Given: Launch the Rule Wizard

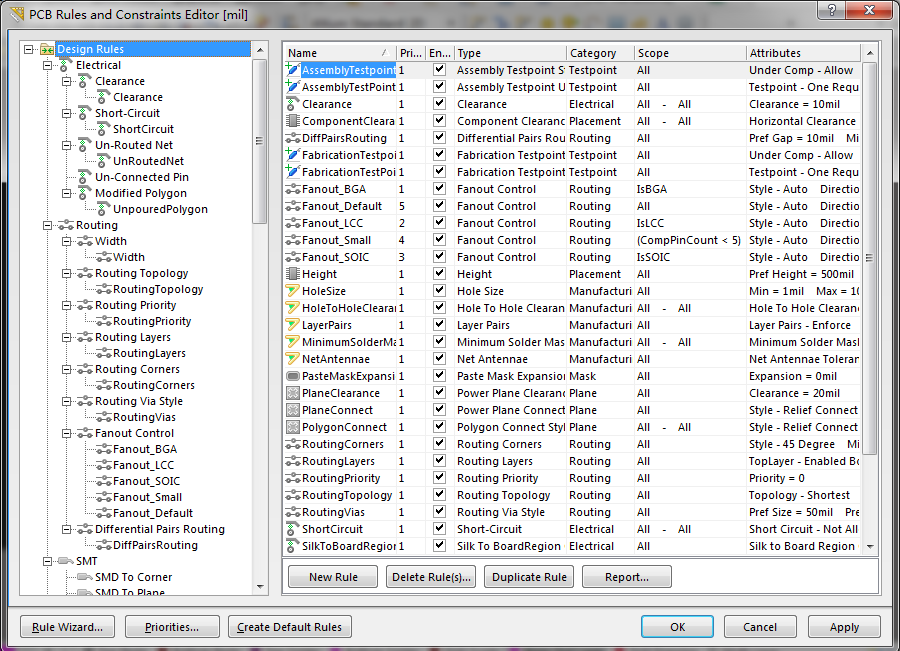Looking at the screenshot, I should coord(67,627).
